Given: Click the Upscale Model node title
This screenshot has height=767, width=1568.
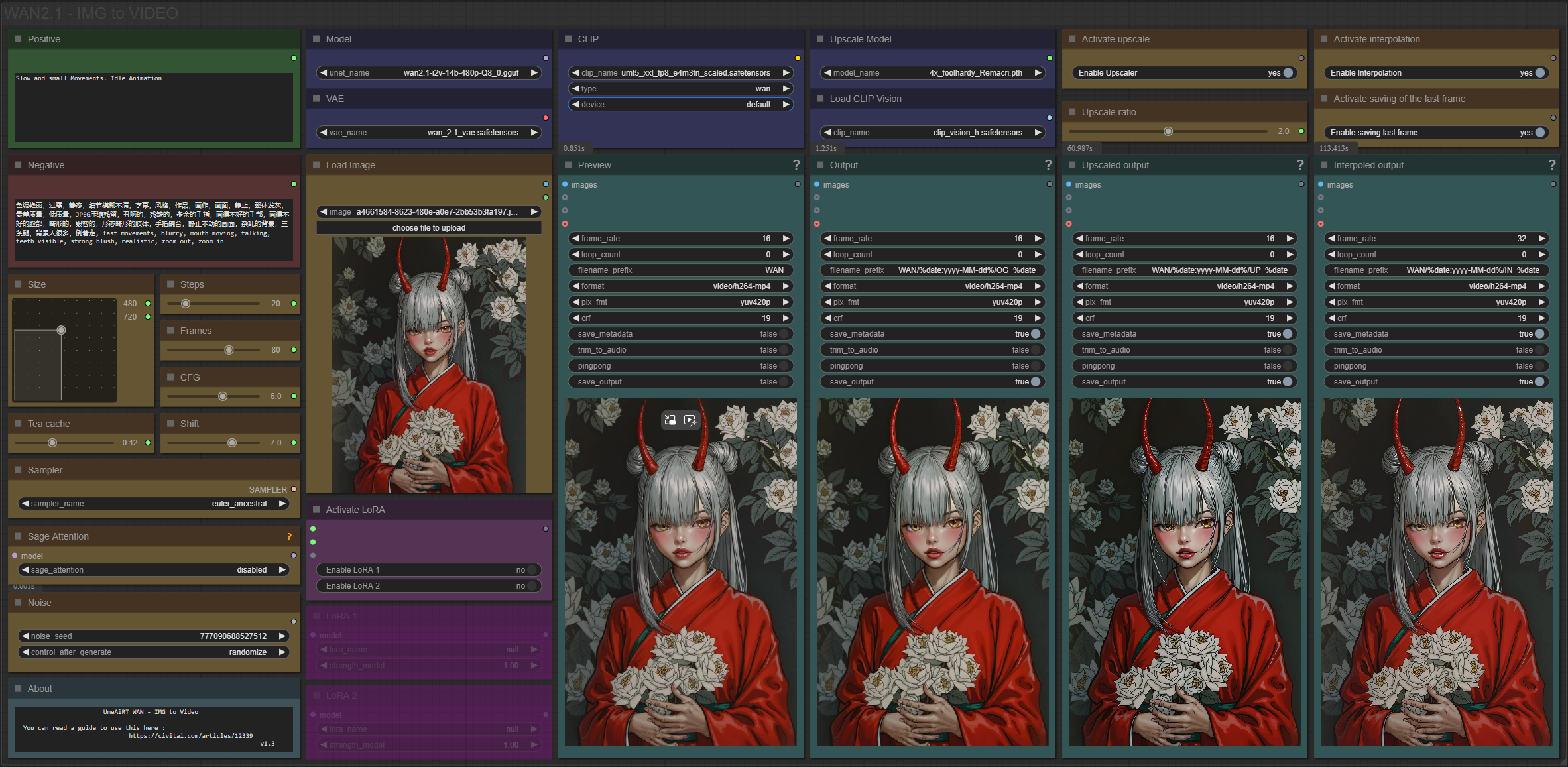Looking at the screenshot, I should (x=860, y=39).
